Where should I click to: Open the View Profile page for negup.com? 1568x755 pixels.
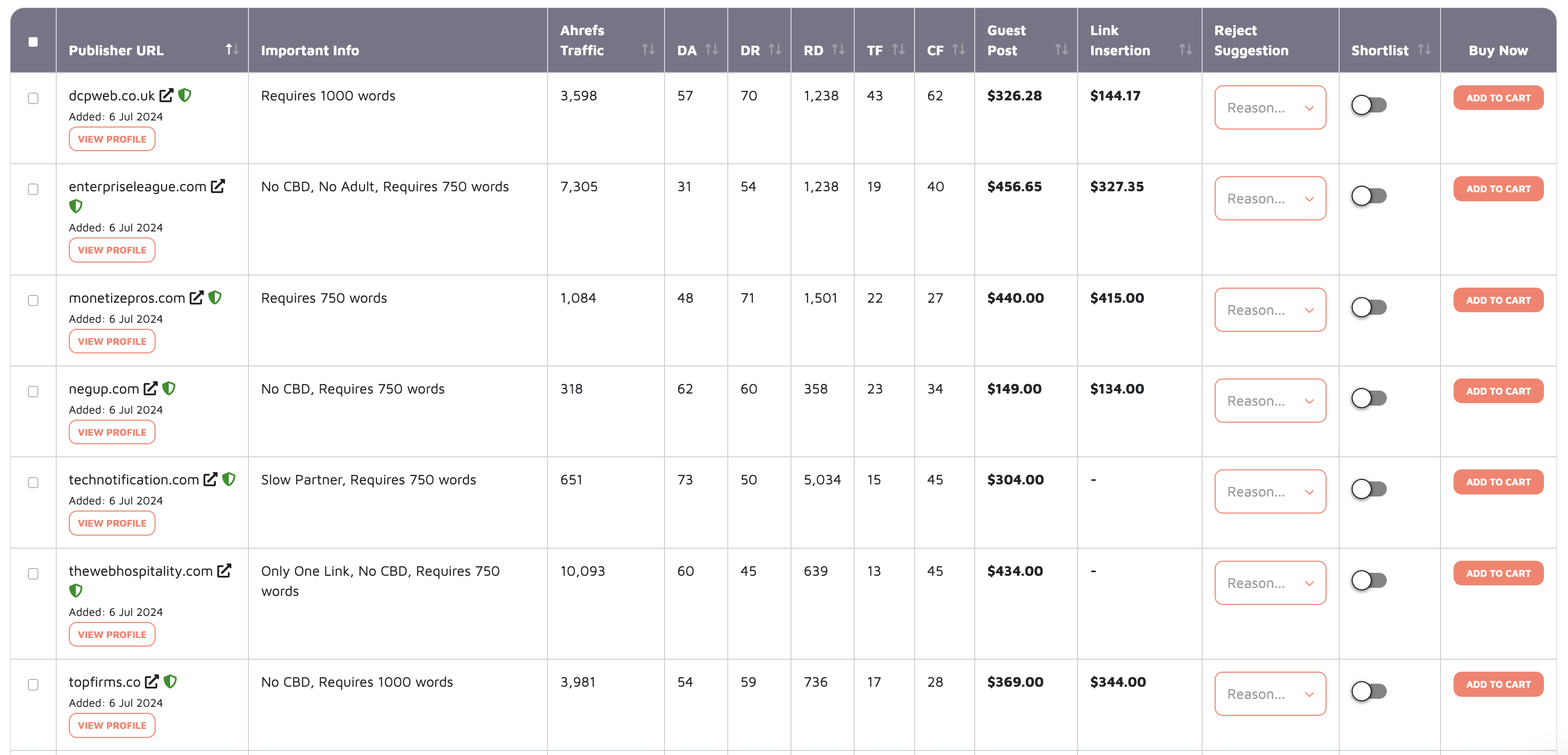click(111, 432)
